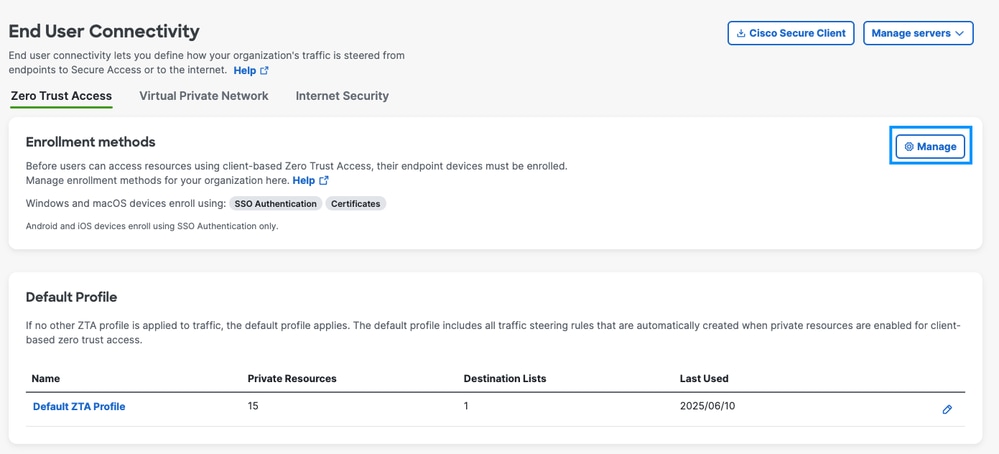Image resolution: width=999 pixels, height=454 pixels.
Task: Expand the Manage servers dropdown
Action: pos(918,33)
